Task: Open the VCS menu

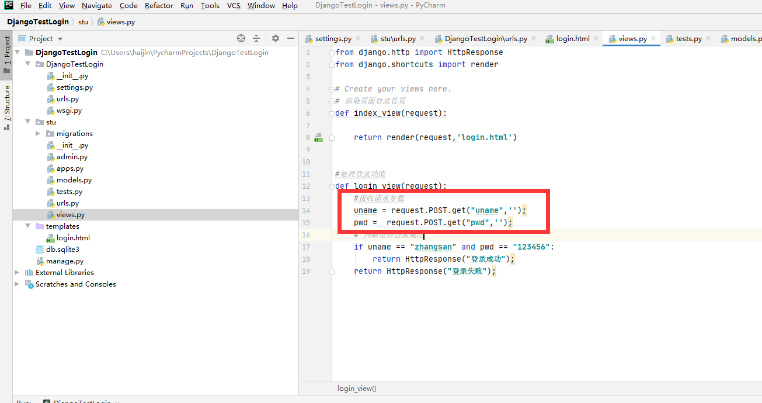Action: (x=236, y=6)
